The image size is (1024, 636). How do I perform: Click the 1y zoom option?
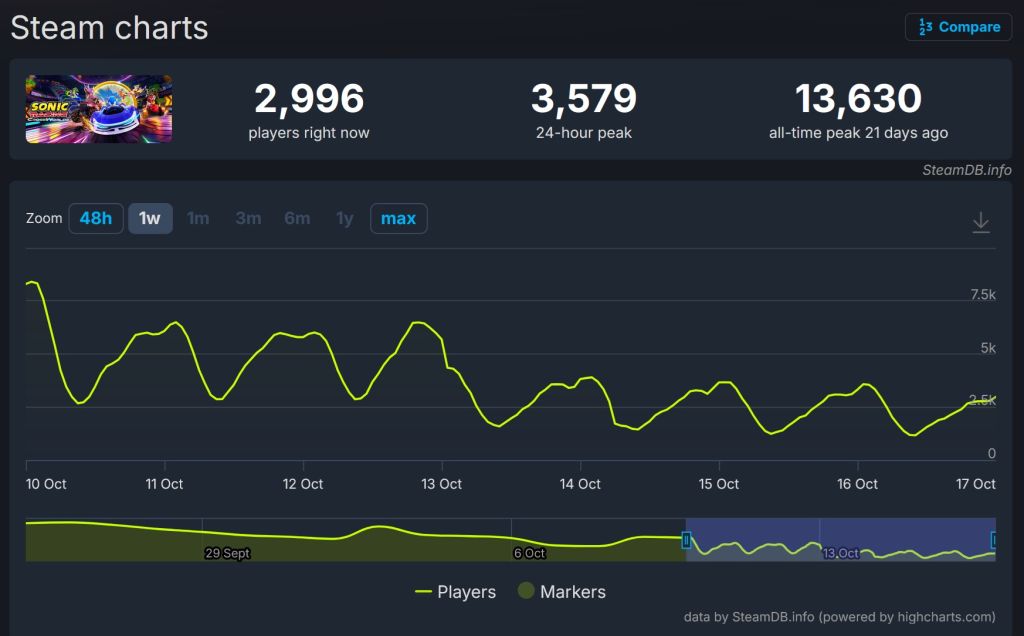click(x=344, y=218)
